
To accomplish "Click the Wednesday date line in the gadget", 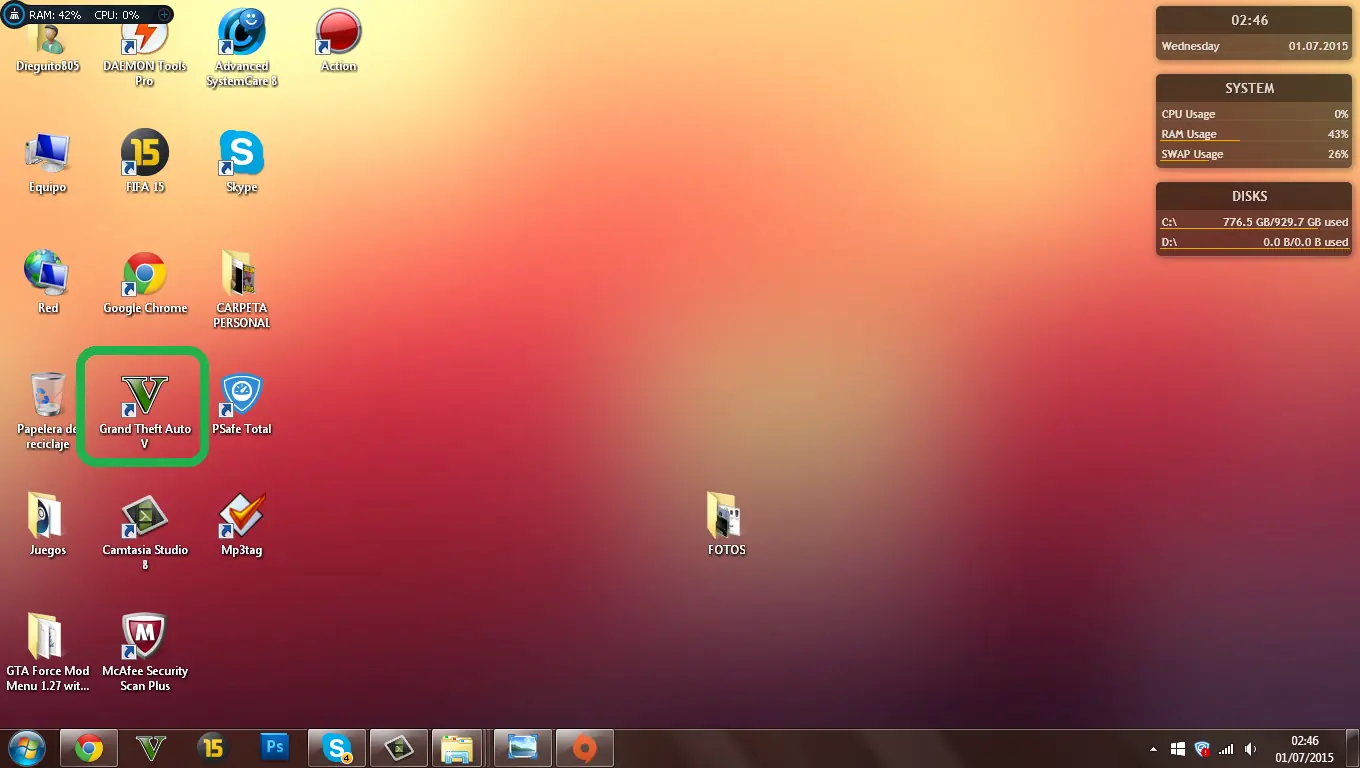I will tap(1254, 46).
